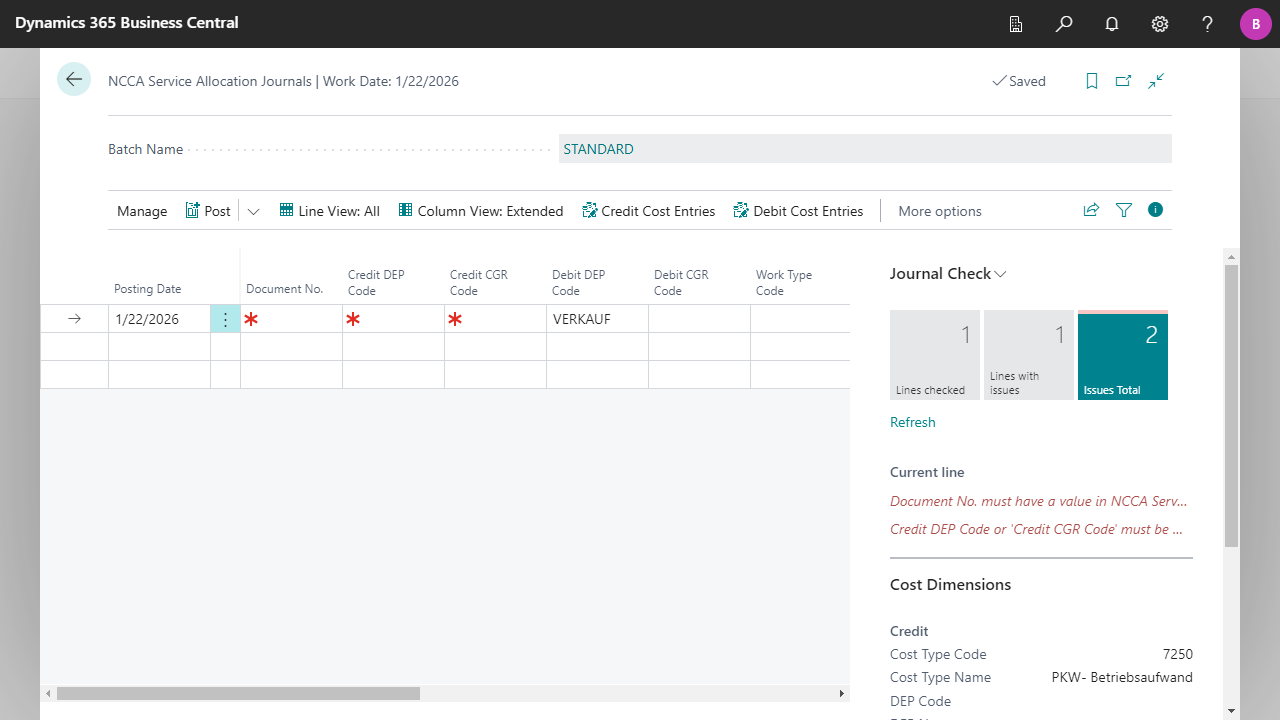Click the share icon in action bar

coord(1091,210)
